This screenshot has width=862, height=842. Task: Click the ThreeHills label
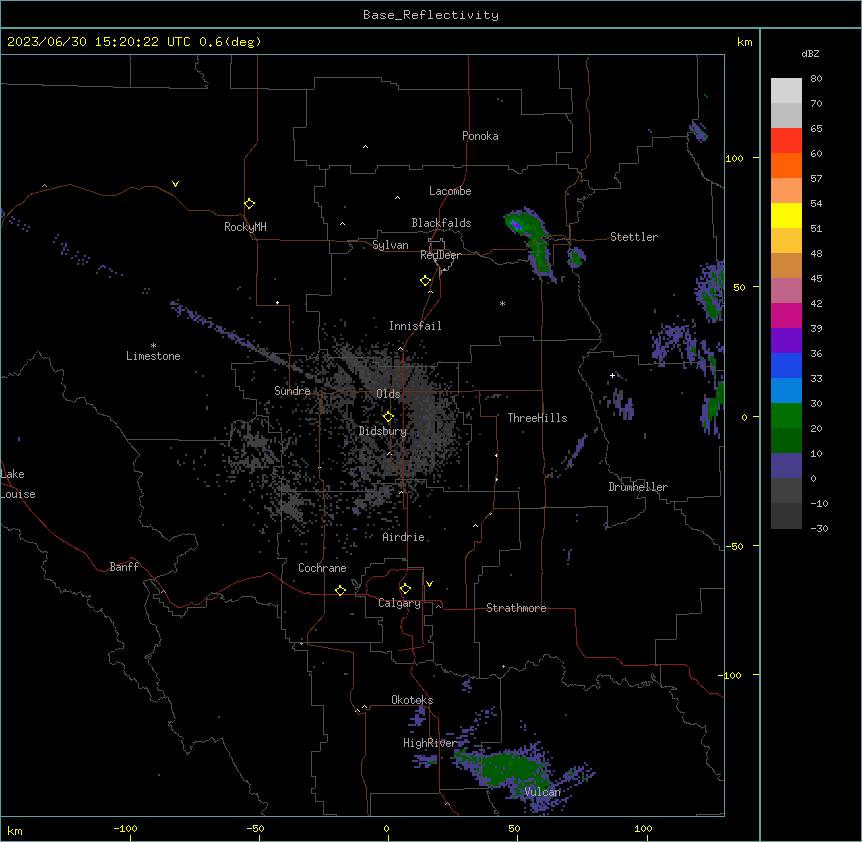click(537, 418)
